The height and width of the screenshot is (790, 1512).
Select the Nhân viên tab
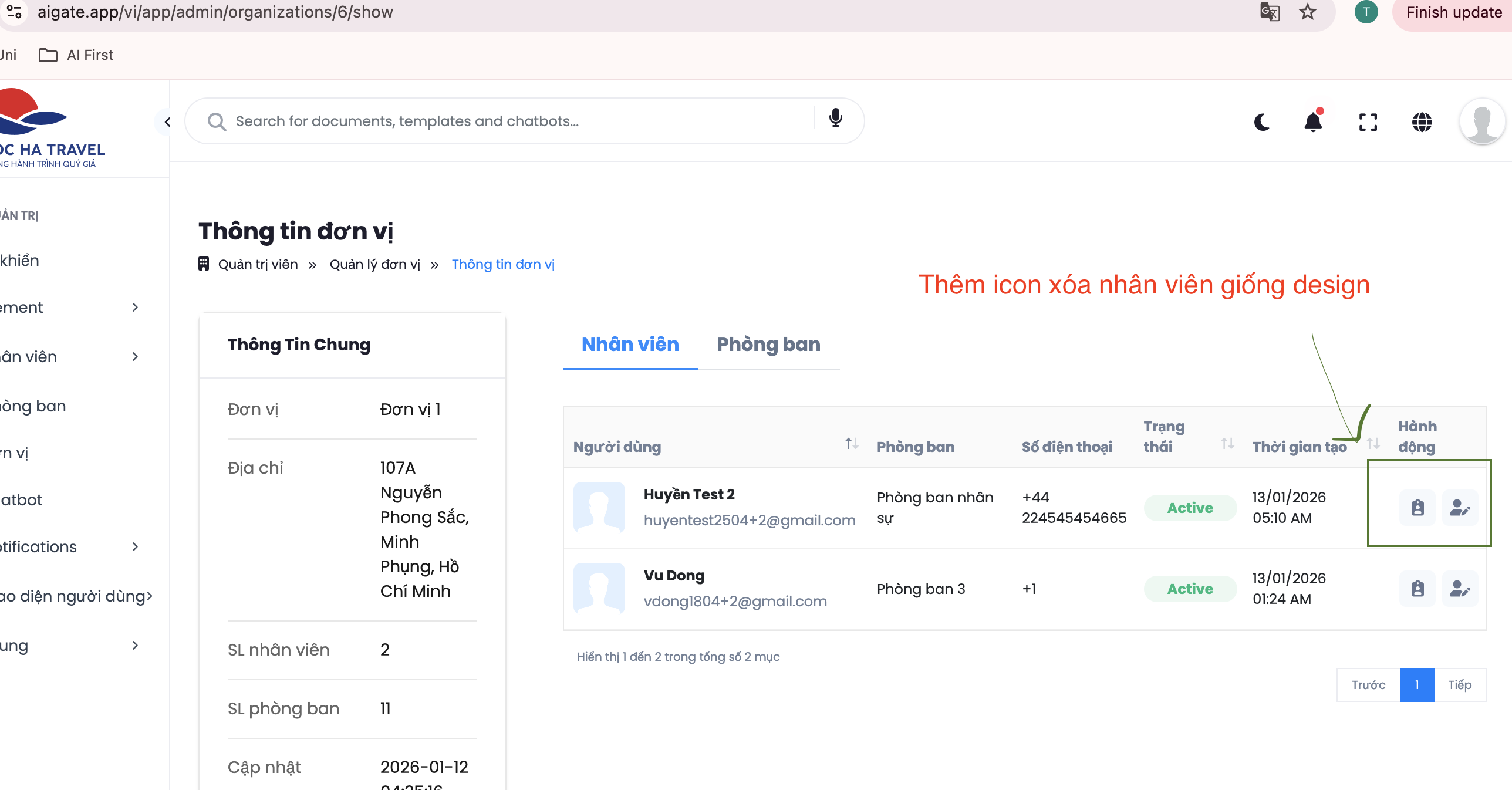pos(630,345)
